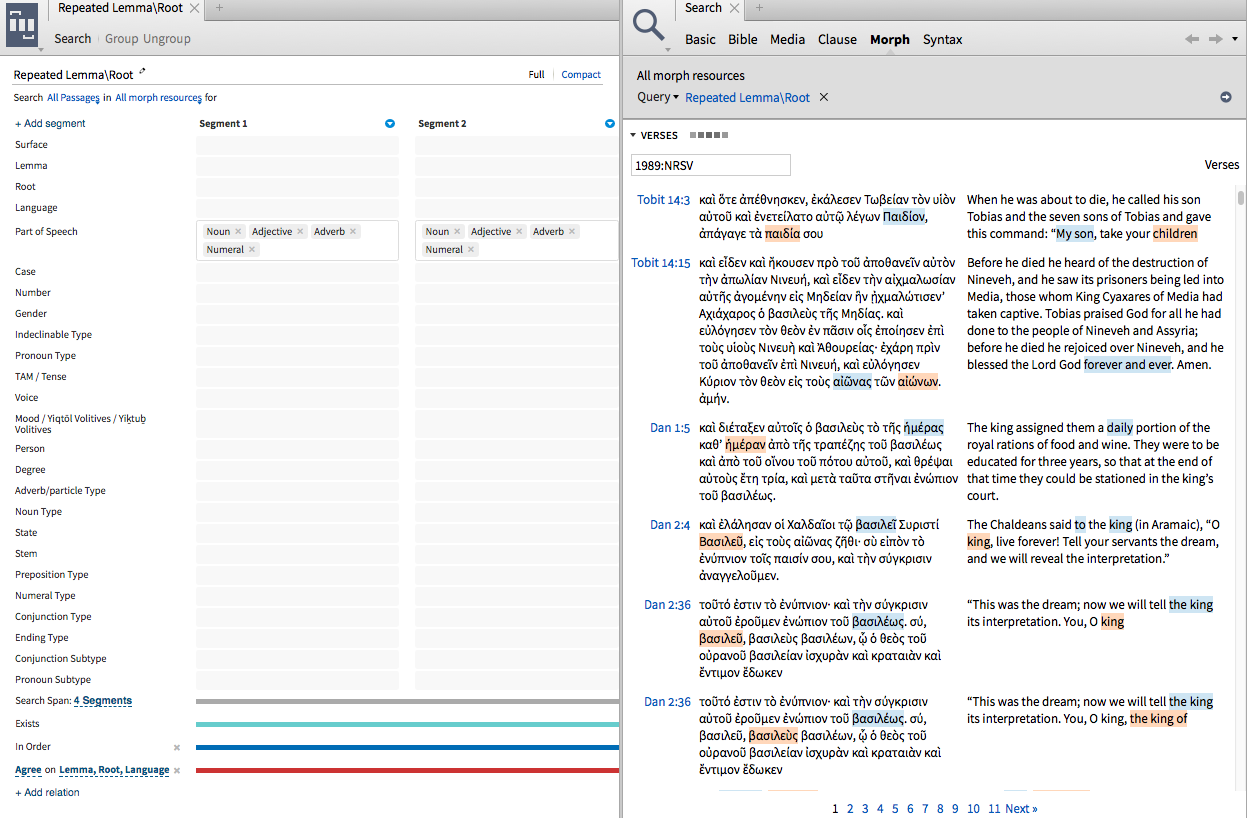Go to results page 2
Image resolution: width=1247 pixels, height=818 pixels.
pos(850,808)
